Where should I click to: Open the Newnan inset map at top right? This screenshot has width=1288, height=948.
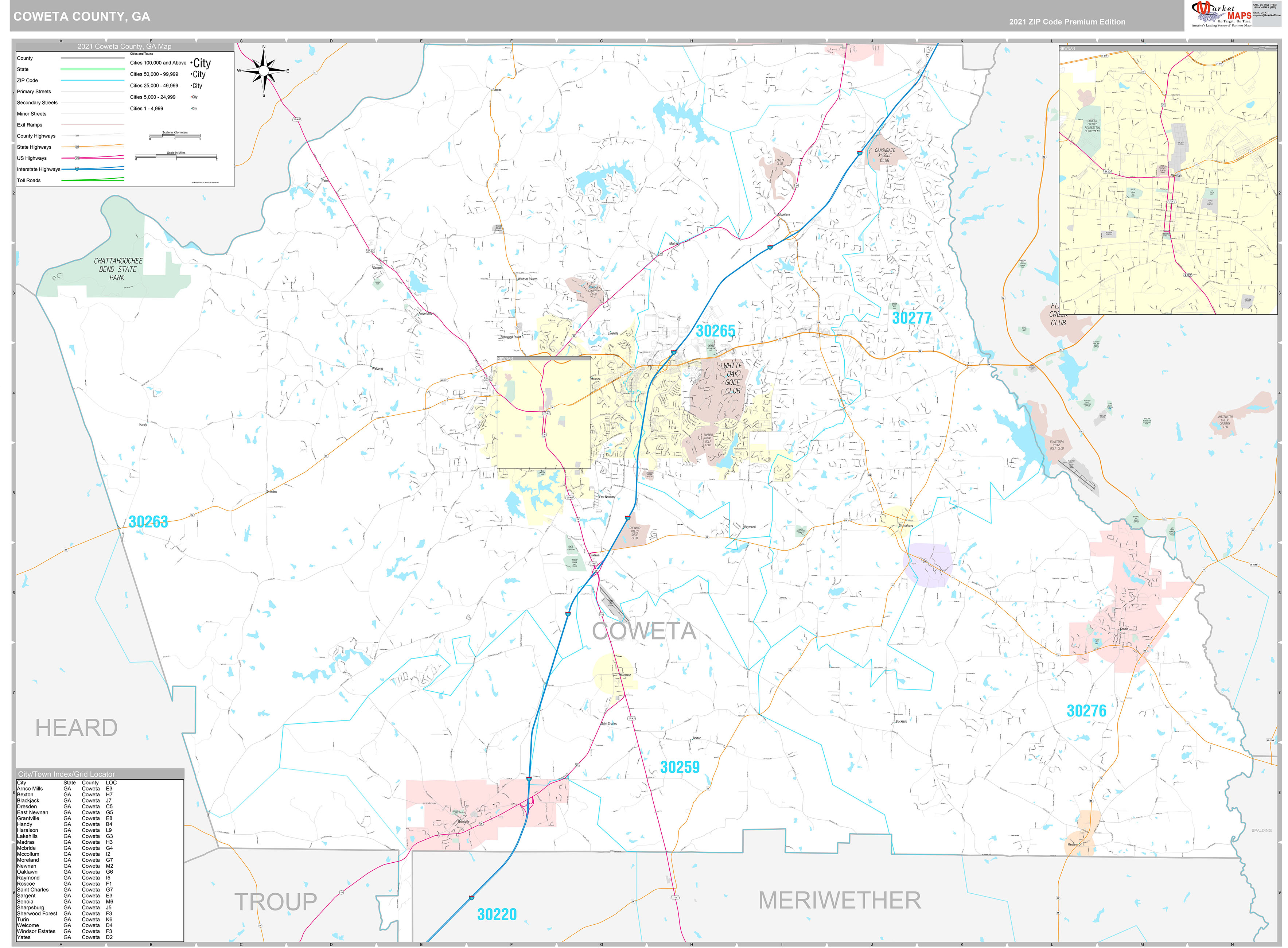click(1168, 180)
